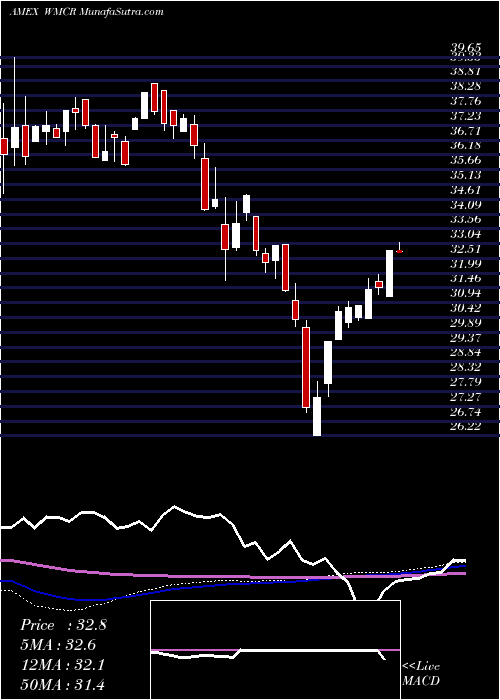Click the 27.27 axis label

(465, 396)
